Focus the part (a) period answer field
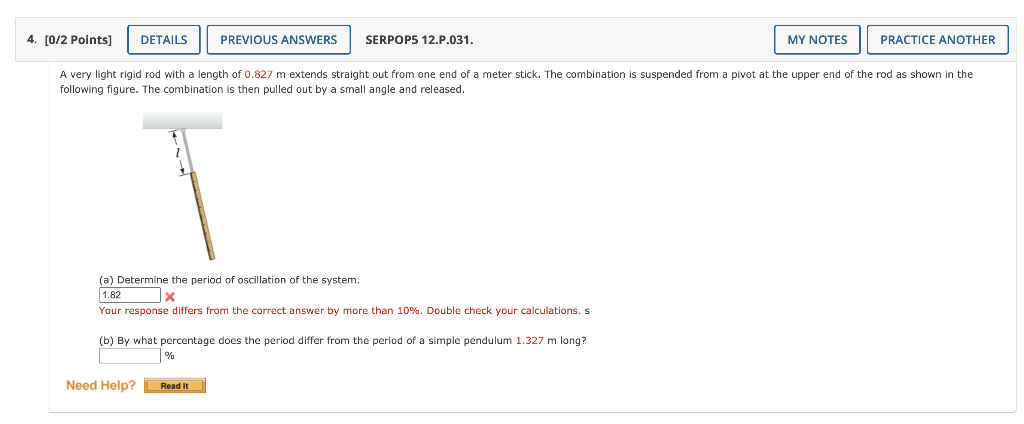The image size is (1024, 424). 129,295
